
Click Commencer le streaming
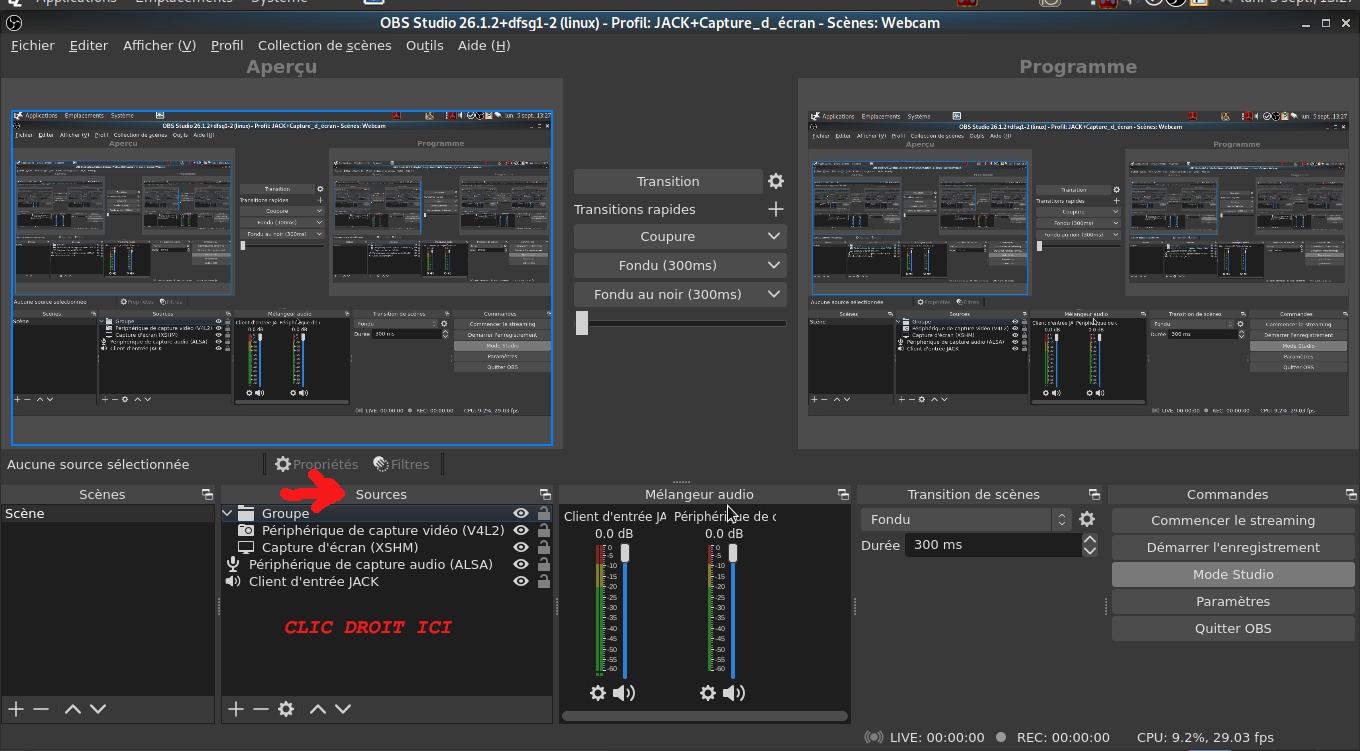click(x=1233, y=520)
